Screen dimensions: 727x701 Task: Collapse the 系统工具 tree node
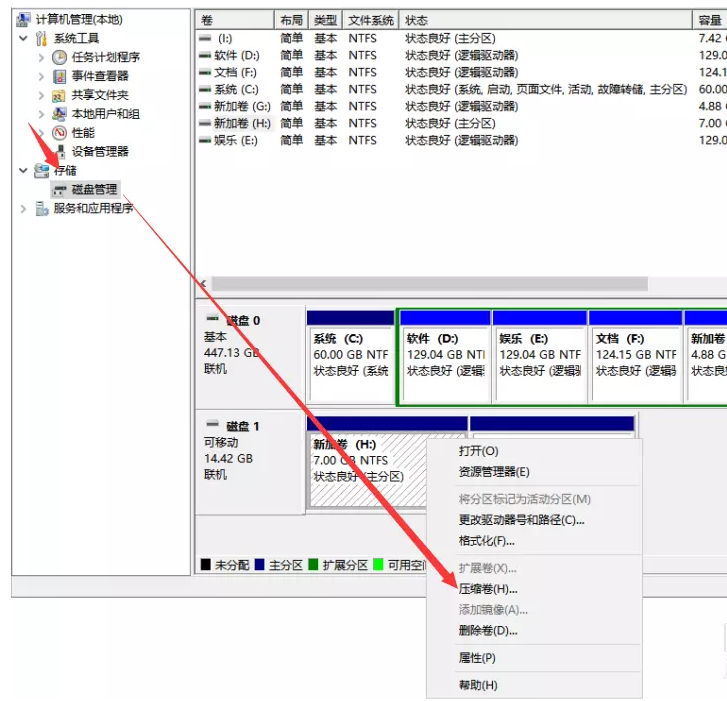pyautogui.click(x=23, y=38)
